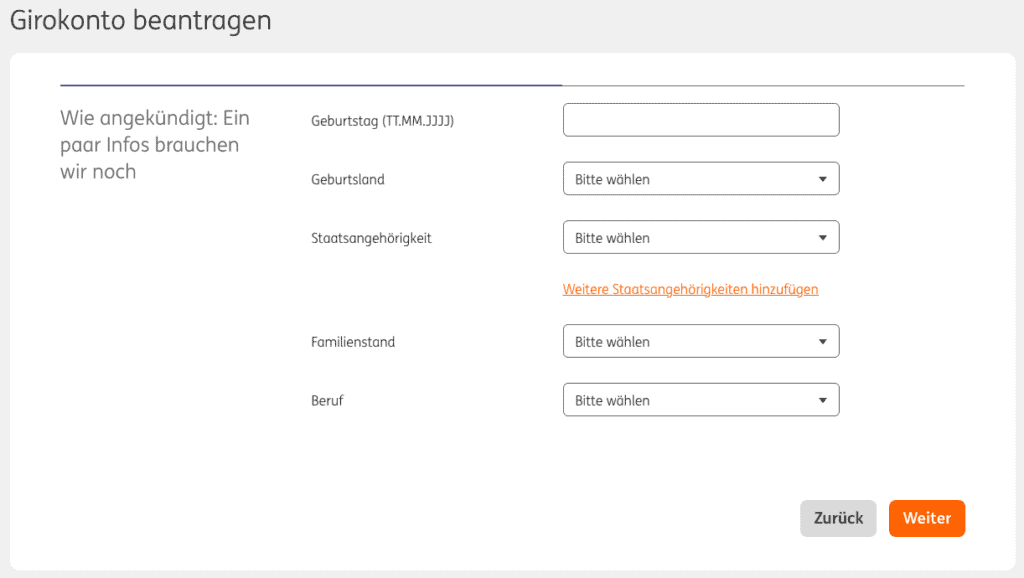Viewport: 1024px width, 578px height.
Task: Click the 'Geburtstag (TT.MM.JJJJ)' label
Action: [383, 121]
